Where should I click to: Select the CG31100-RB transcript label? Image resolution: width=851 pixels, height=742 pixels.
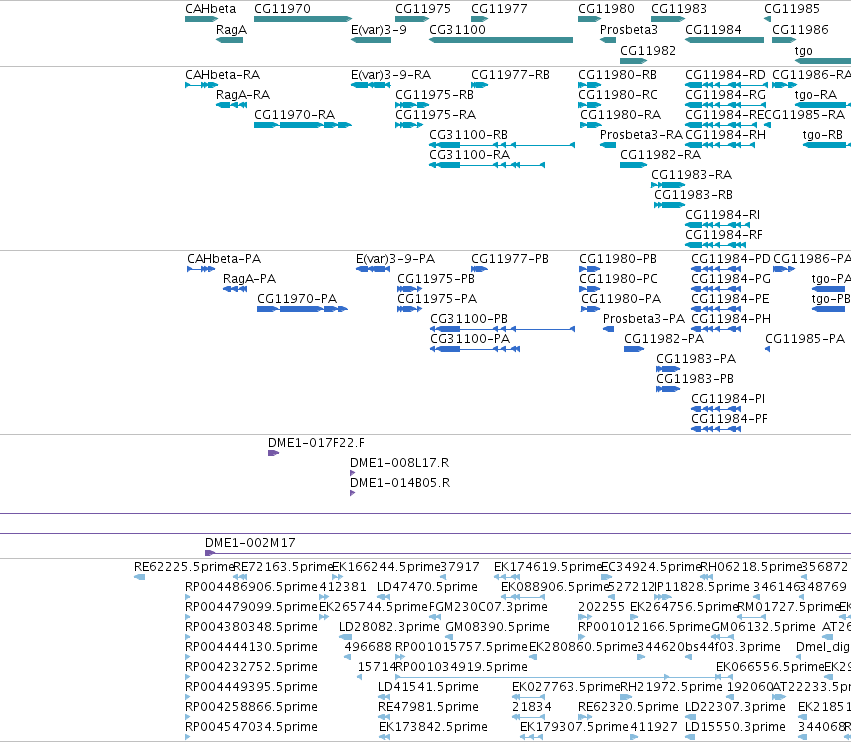pos(468,135)
